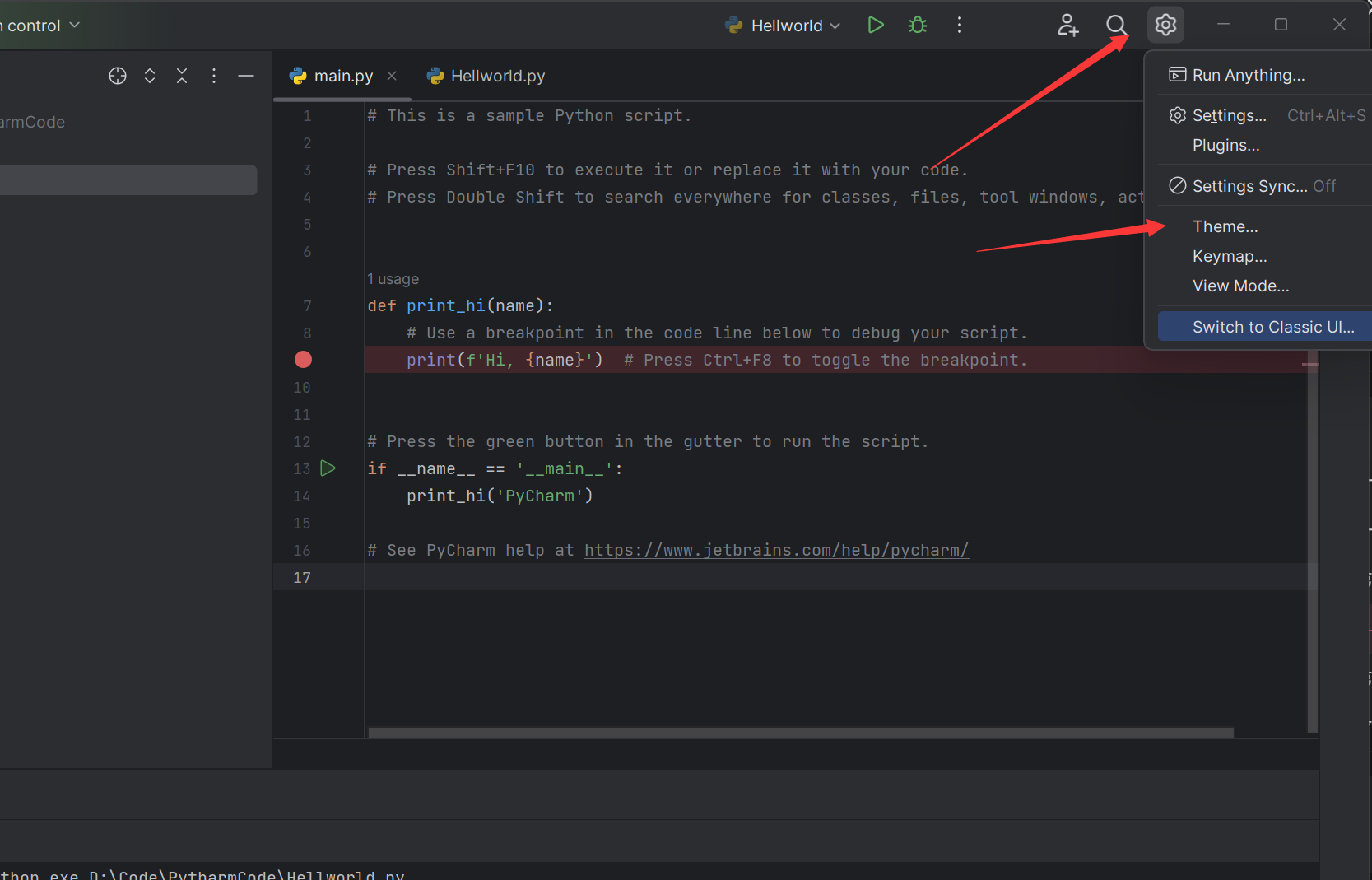Open the jetbrains.com/help/pycharm link
Image resolution: width=1372 pixels, height=880 pixels.
click(x=776, y=550)
